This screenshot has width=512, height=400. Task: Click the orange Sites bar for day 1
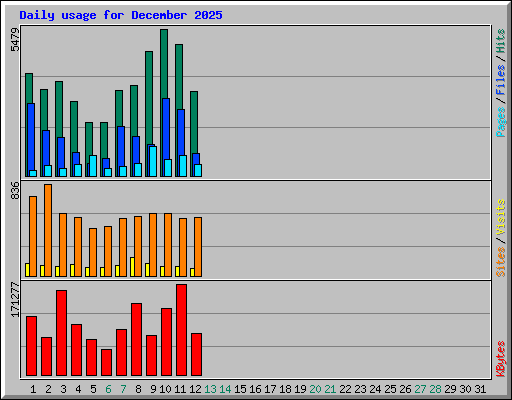(x=33, y=236)
